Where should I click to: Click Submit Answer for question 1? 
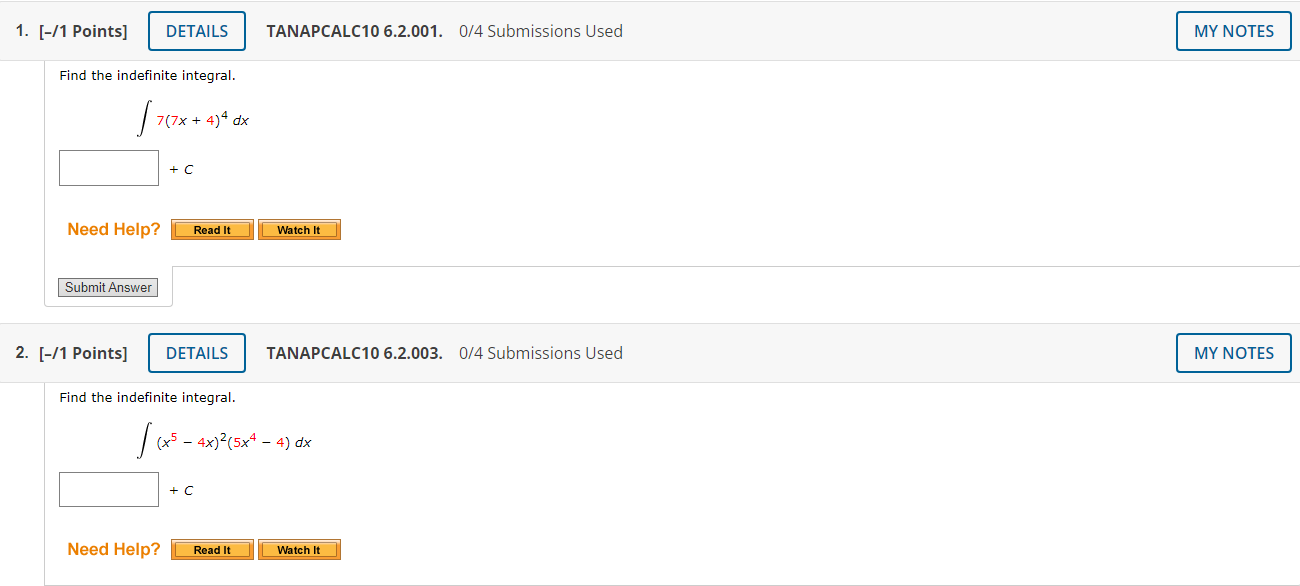107,287
